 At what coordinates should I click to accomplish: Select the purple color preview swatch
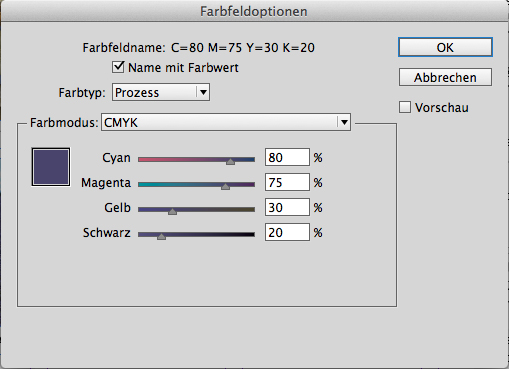(51, 167)
